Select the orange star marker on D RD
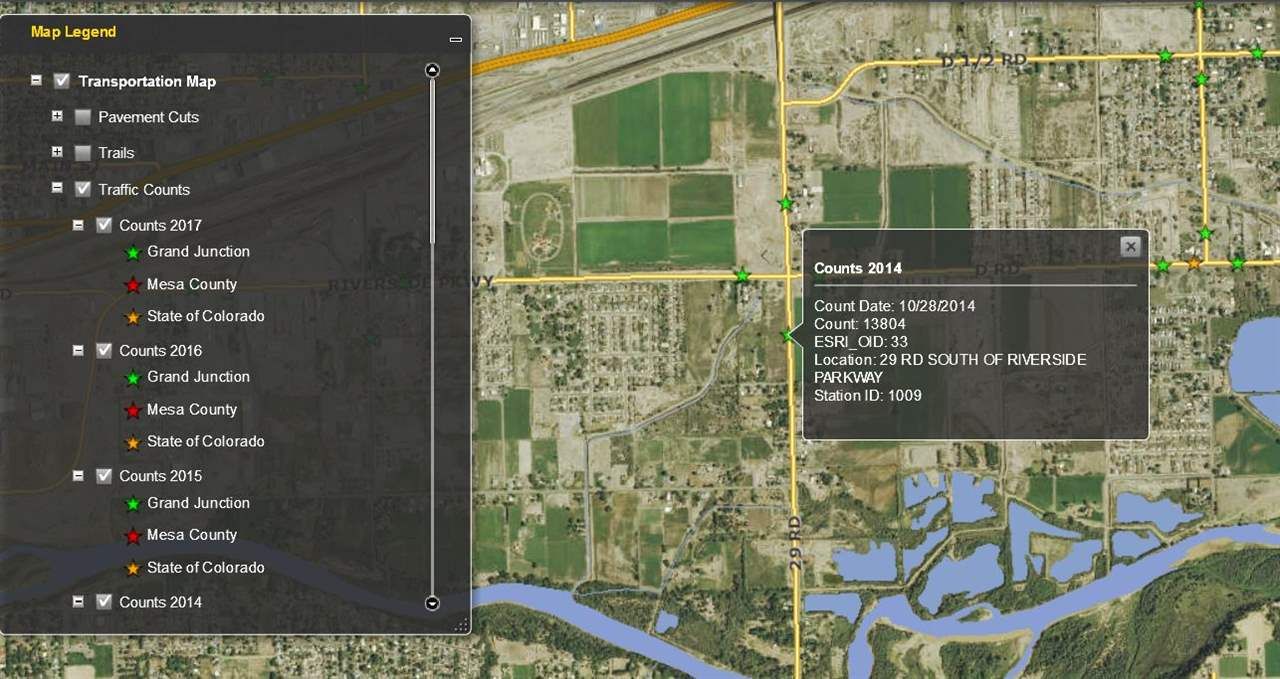This screenshot has height=679, width=1280. pos(1194,262)
